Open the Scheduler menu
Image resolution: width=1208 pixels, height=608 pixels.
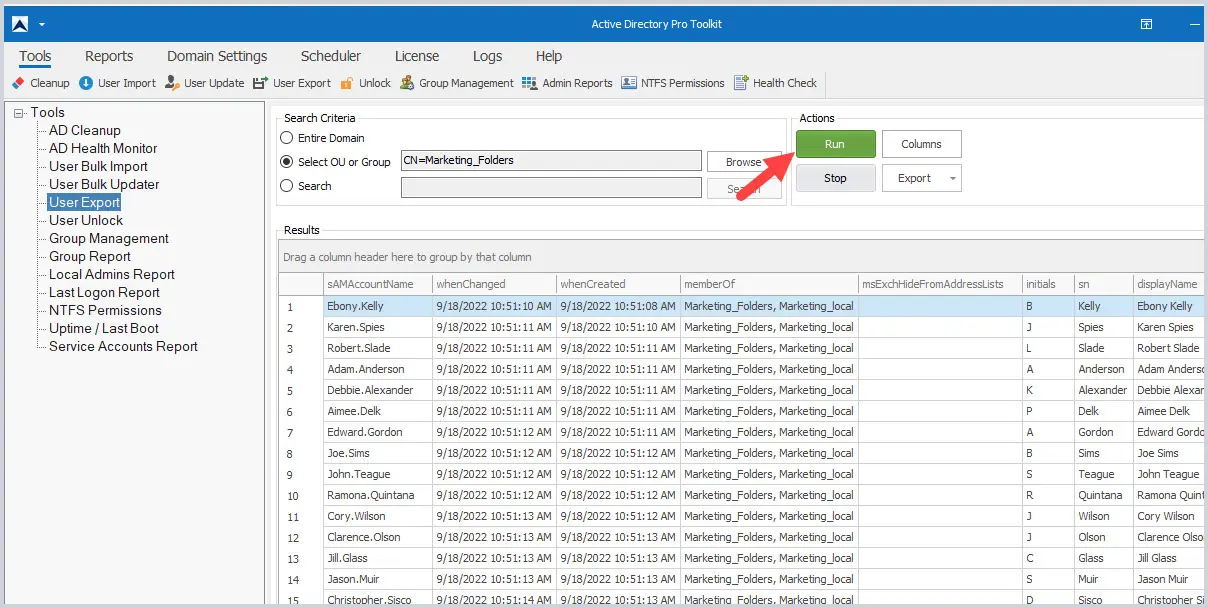click(x=331, y=57)
